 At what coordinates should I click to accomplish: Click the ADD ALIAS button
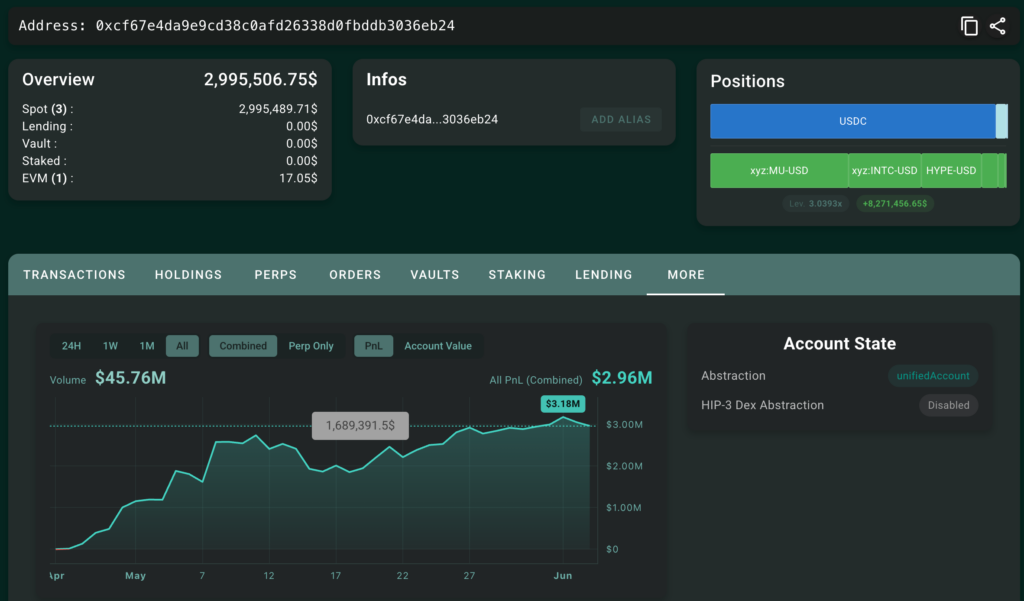pos(621,120)
